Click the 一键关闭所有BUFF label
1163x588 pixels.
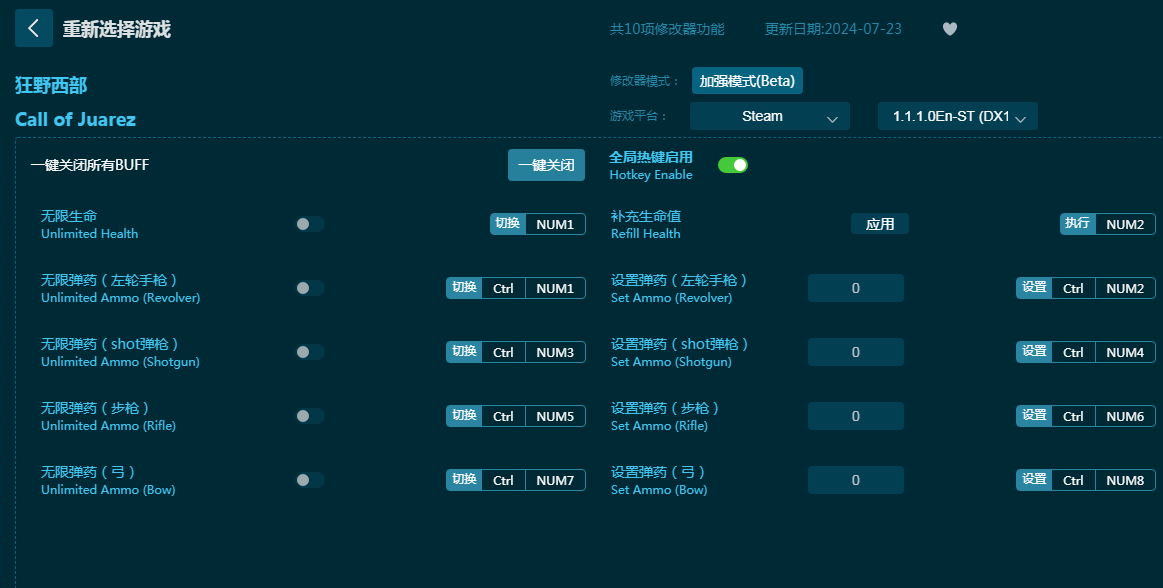click(x=90, y=165)
